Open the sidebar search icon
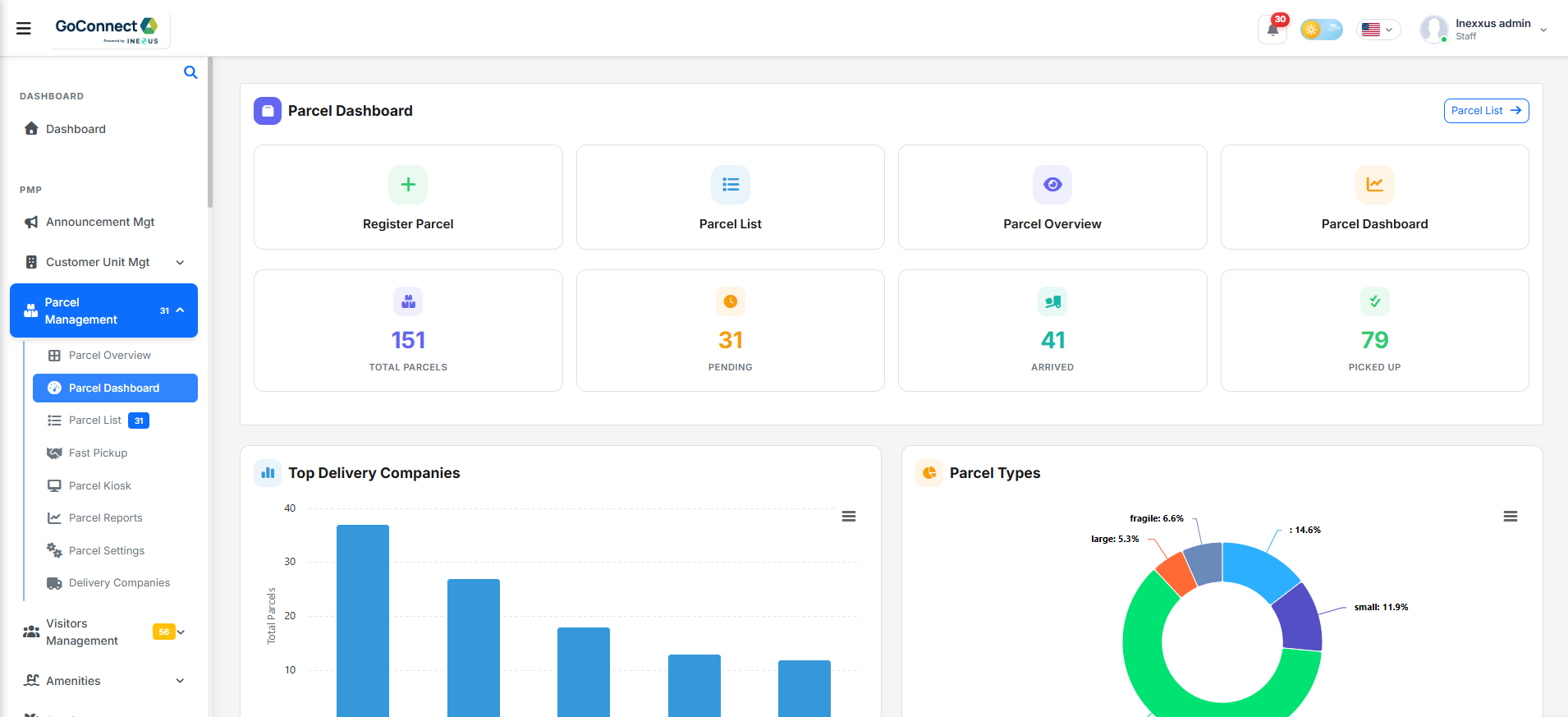Viewport: 1568px width, 717px height. tap(190, 72)
